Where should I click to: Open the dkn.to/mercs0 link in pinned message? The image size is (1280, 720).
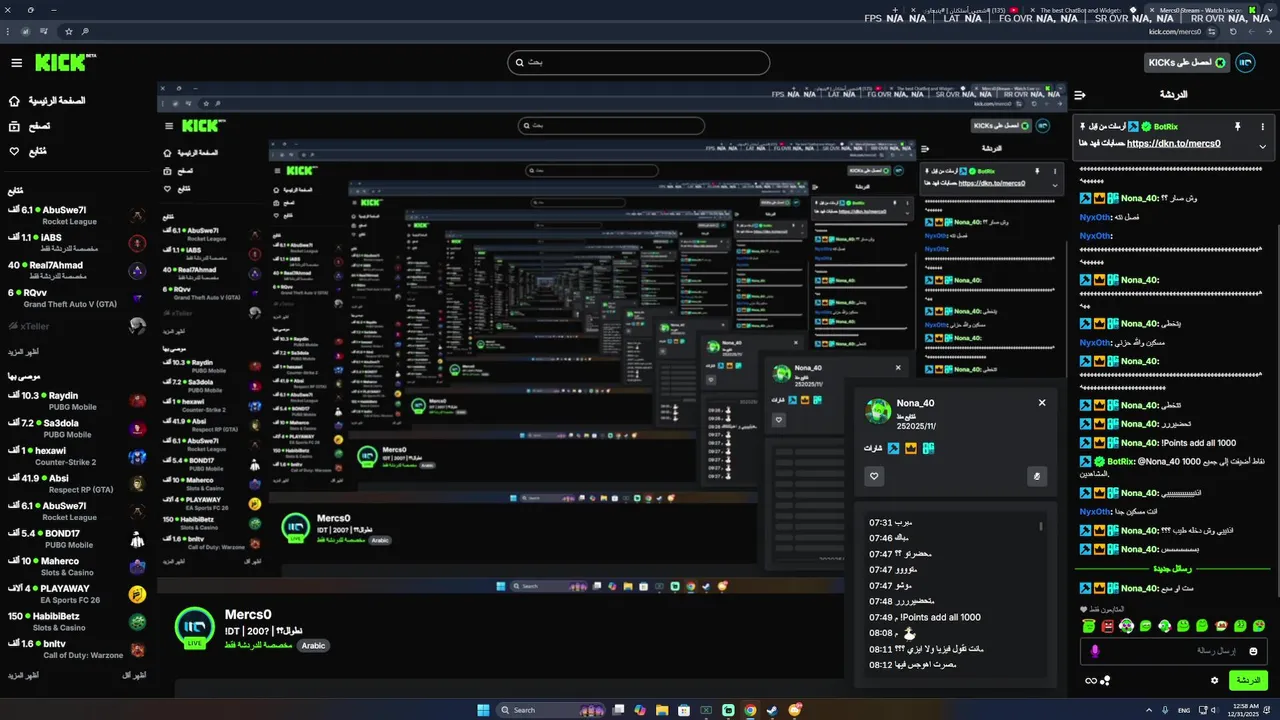(1173, 144)
